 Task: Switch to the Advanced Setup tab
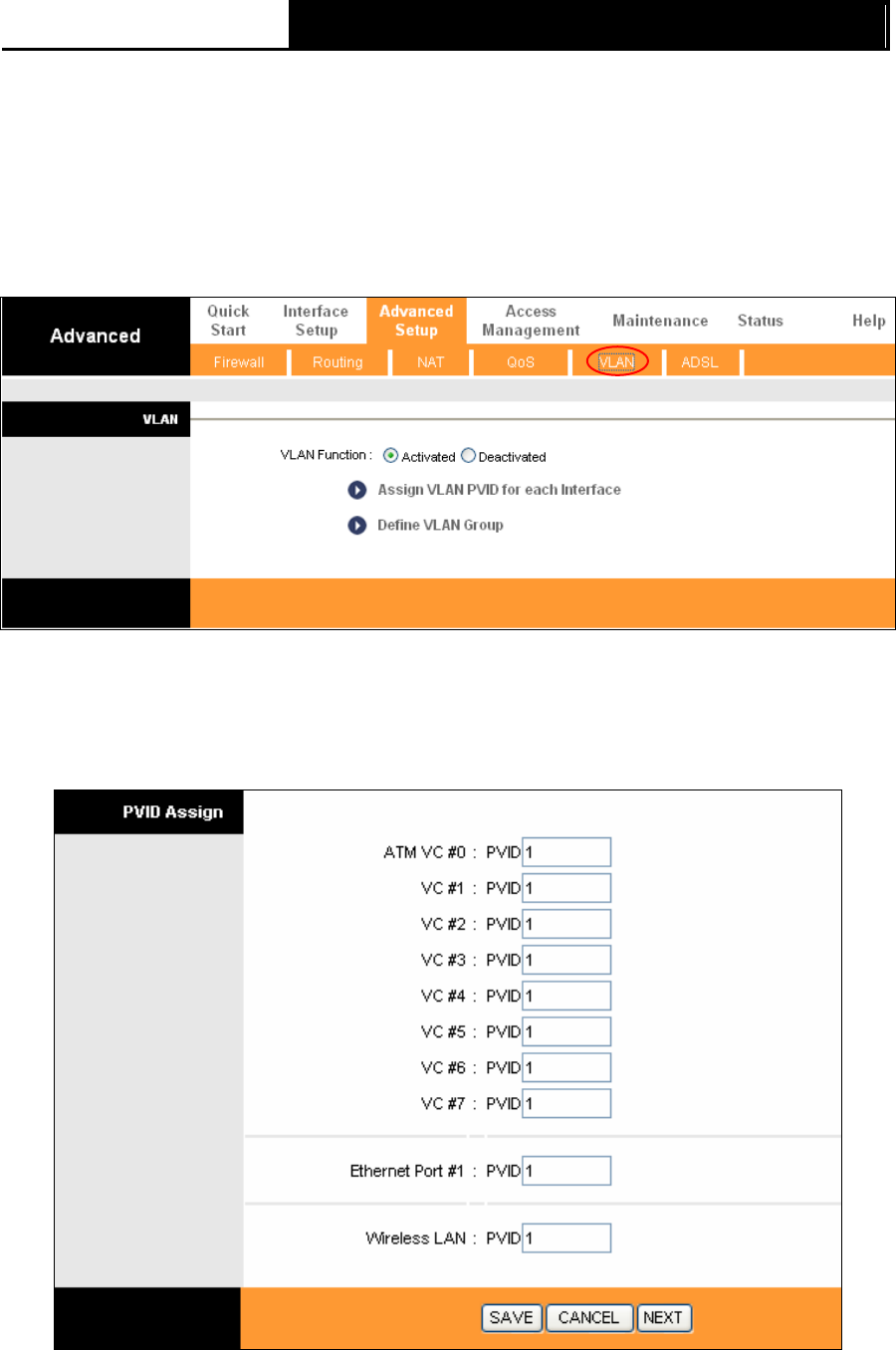[x=416, y=321]
